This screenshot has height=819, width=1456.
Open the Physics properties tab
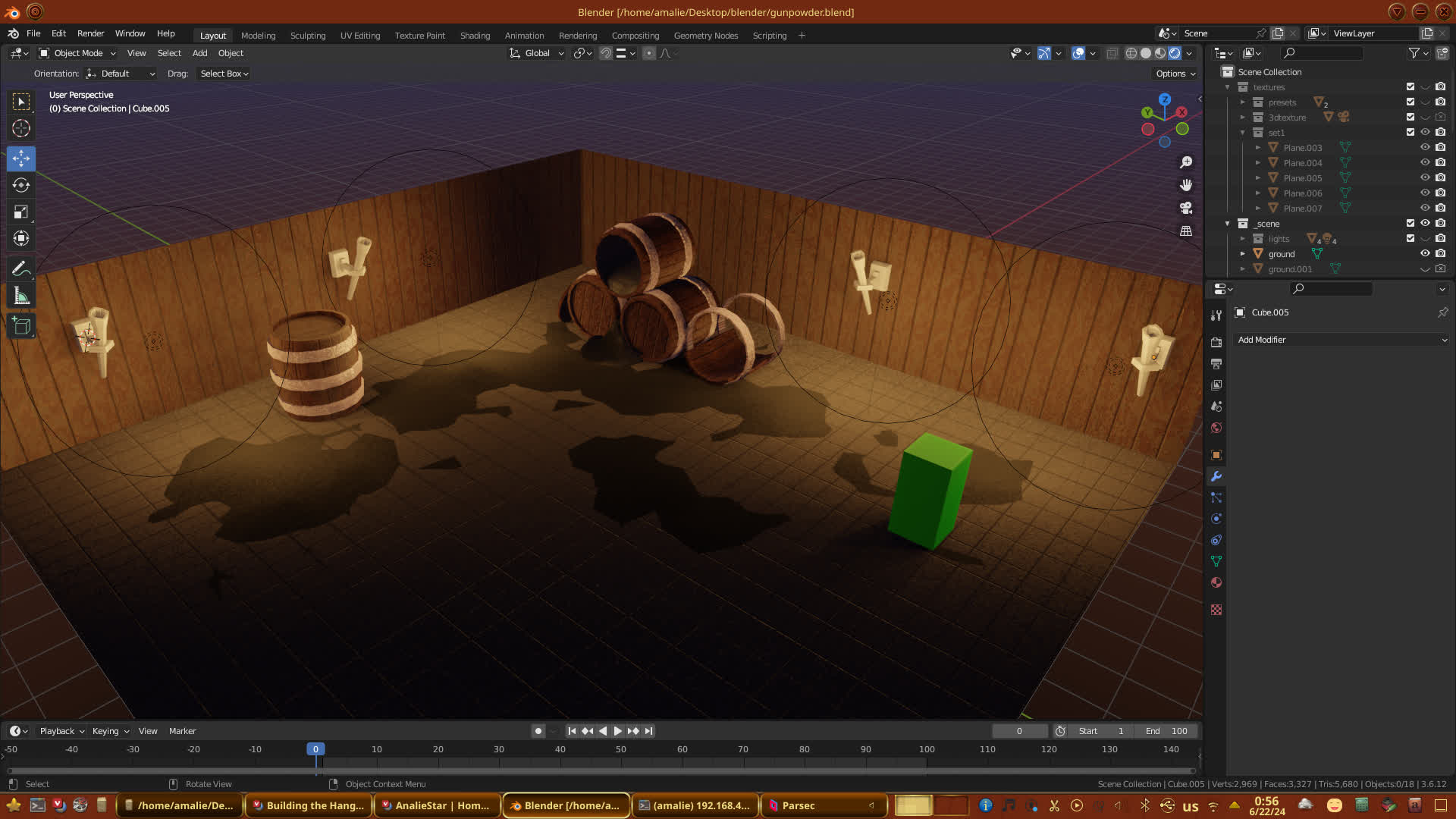pyautogui.click(x=1216, y=519)
